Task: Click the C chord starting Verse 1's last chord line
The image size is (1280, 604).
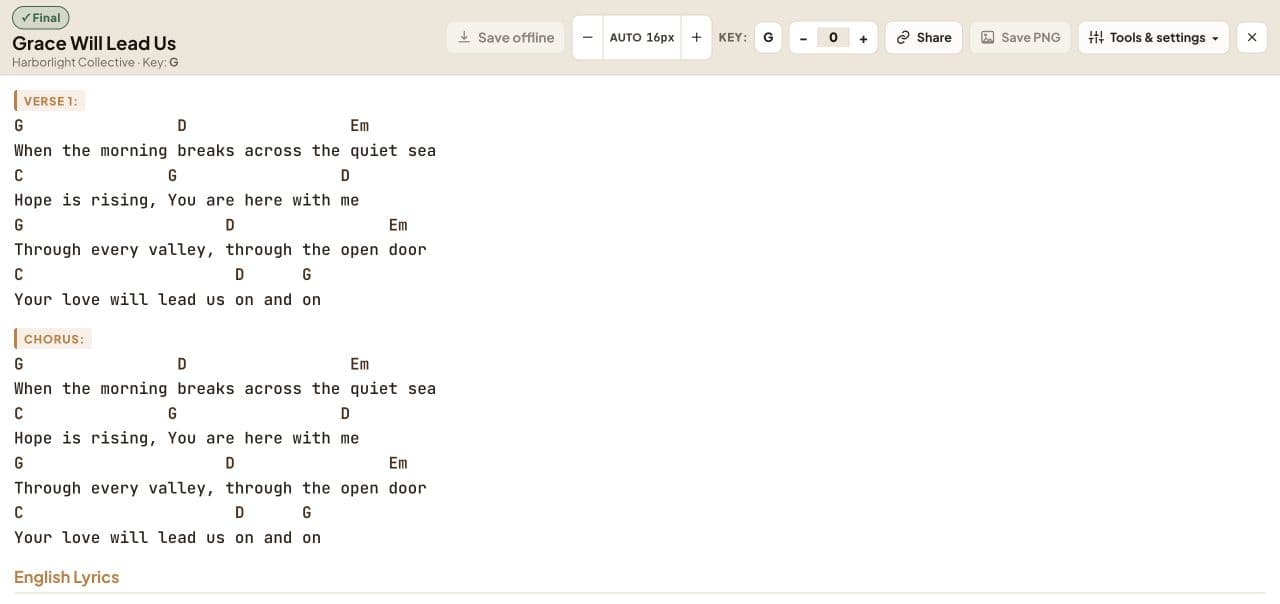Action: pyautogui.click(x=19, y=274)
